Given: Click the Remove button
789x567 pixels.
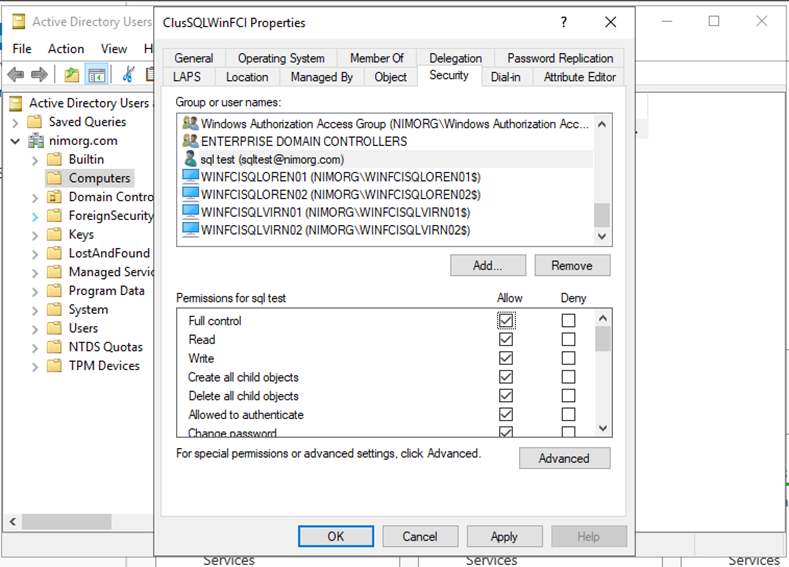Looking at the screenshot, I should 572,265.
